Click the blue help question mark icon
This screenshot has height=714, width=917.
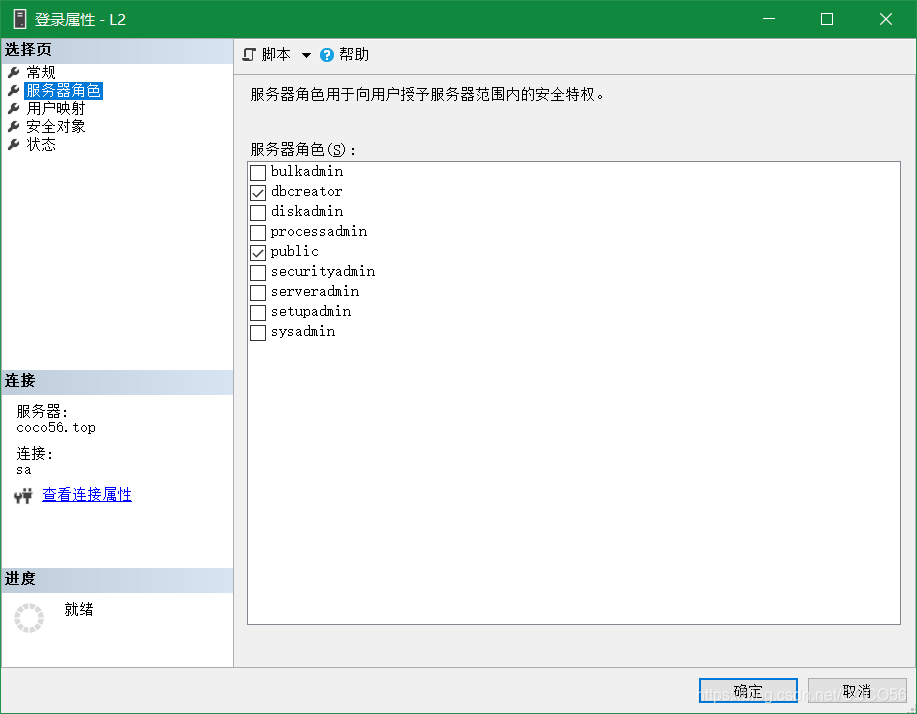click(x=327, y=55)
